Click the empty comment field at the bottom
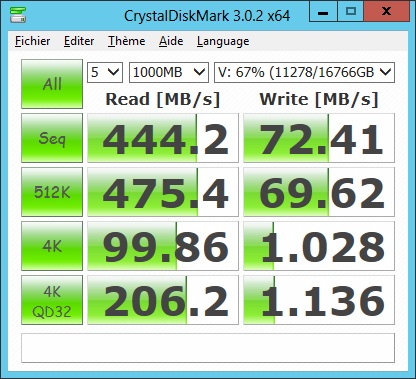Screen dimensions: 416x379 (208, 348)
